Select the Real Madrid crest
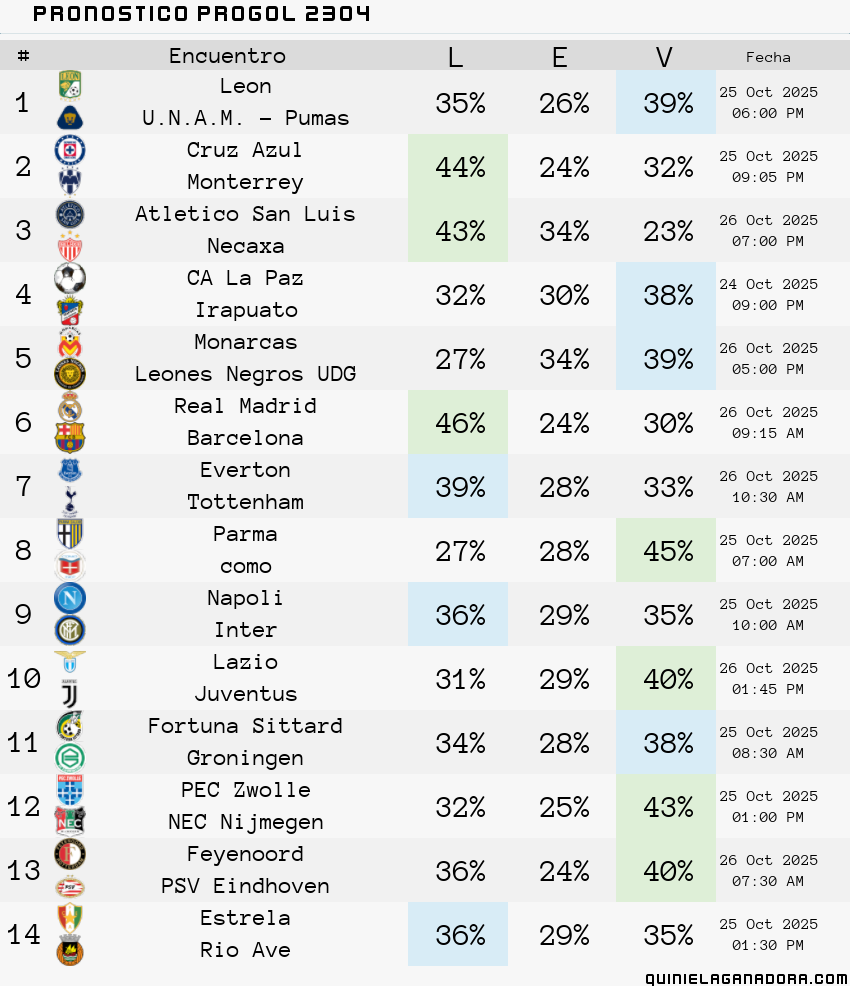Image resolution: width=850 pixels, height=986 pixels. [70, 407]
